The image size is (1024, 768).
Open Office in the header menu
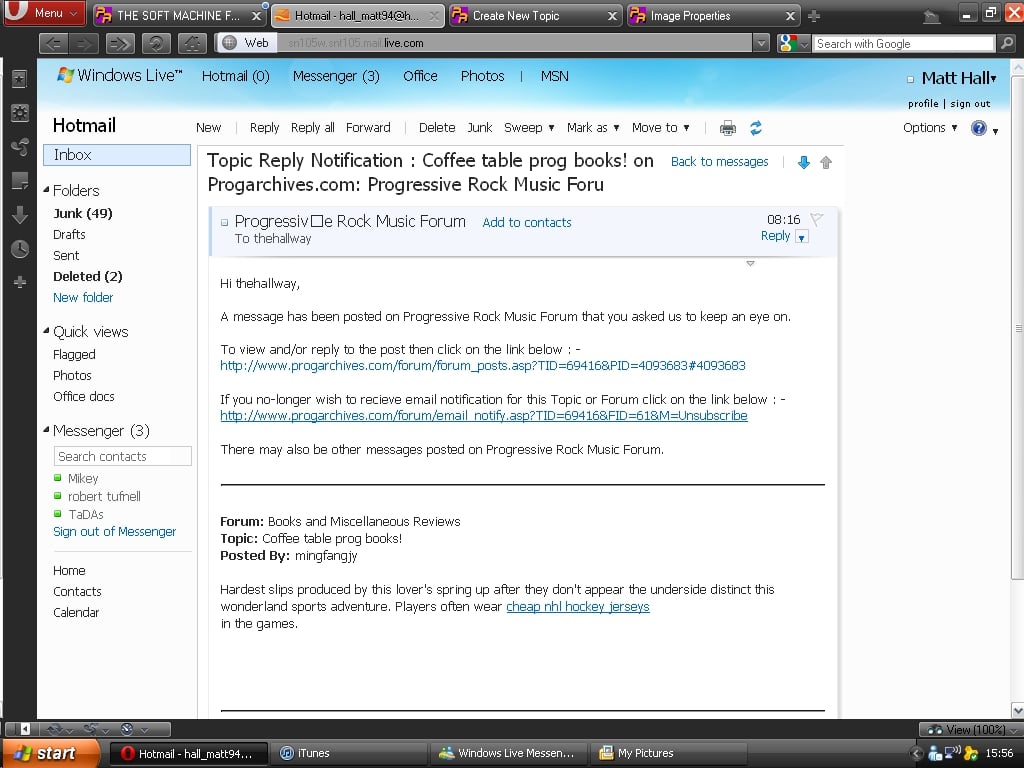coord(420,76)
